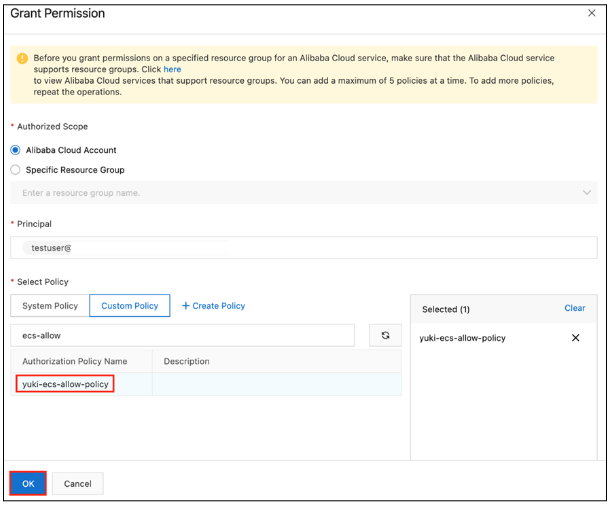Click the Clear link in Selected panel
The width and height of the screenshot is (613, 505).
(x=574, y=309)
